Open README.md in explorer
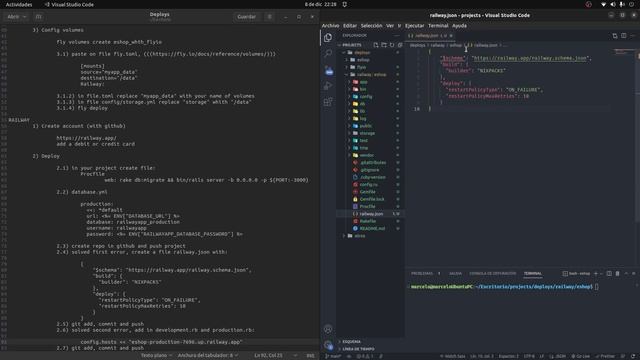The width and height of the screenshot is (640, 360). coord(372,229)
